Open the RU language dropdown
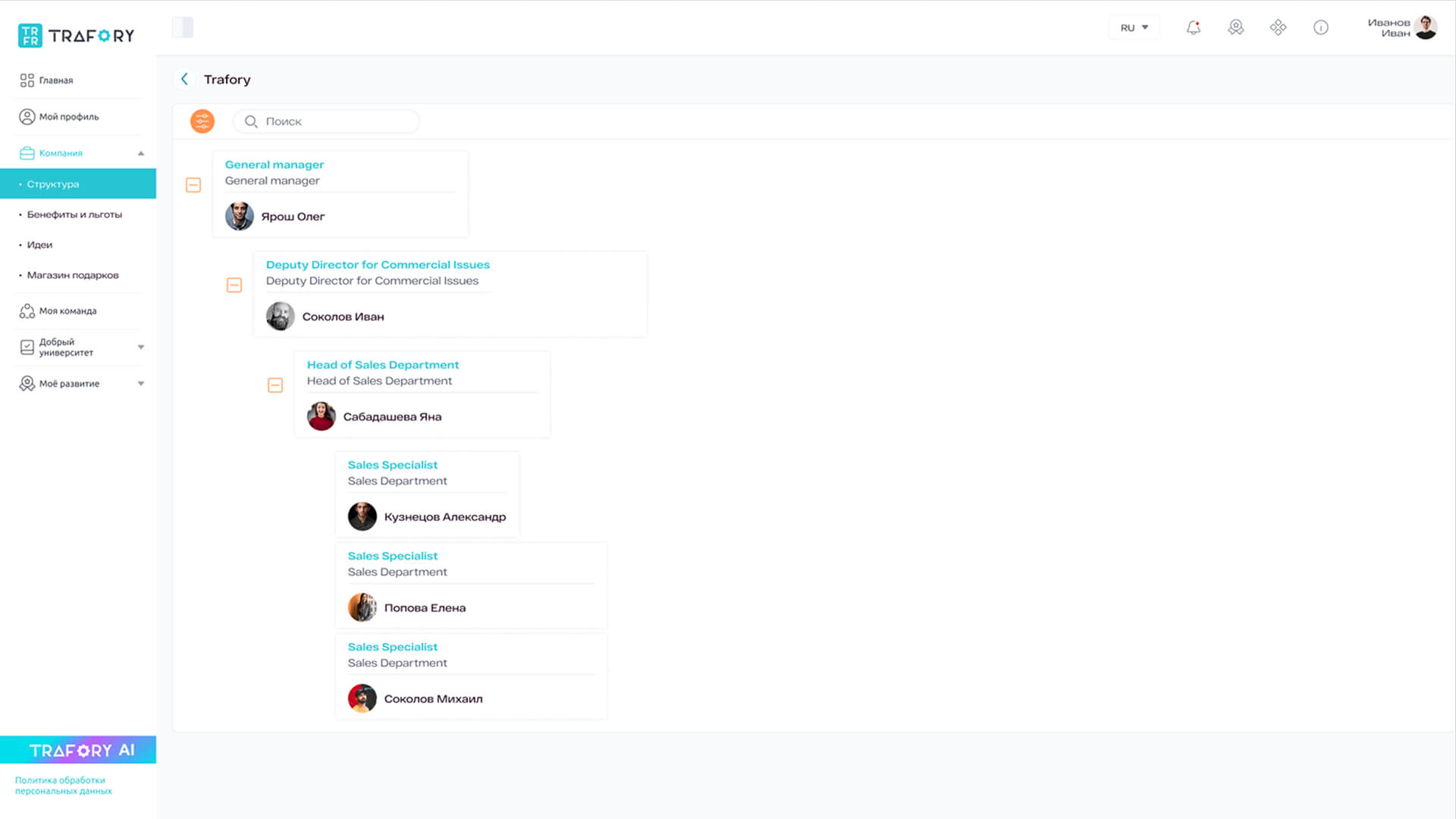 click(1134, 28)
